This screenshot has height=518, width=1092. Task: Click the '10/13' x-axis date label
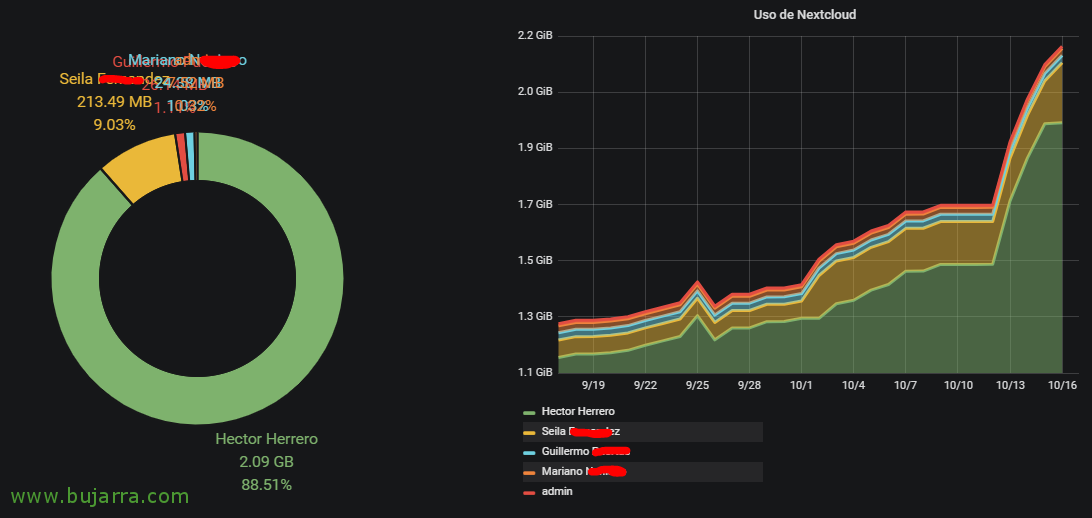coord(1010,385)
